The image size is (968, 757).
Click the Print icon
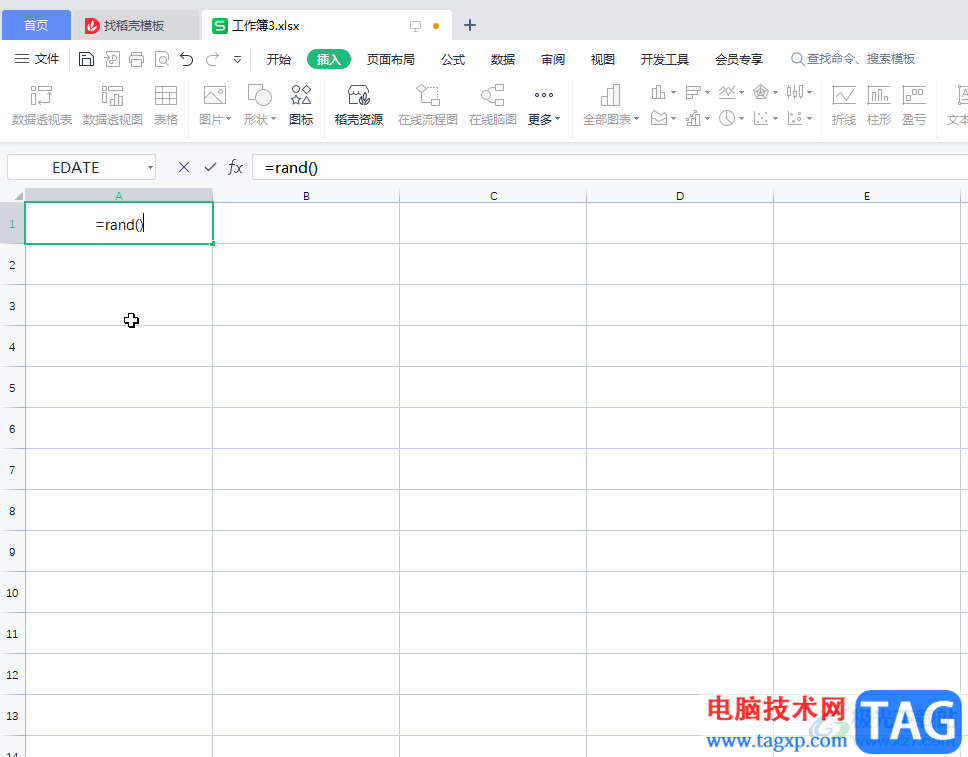coord(136,59)
